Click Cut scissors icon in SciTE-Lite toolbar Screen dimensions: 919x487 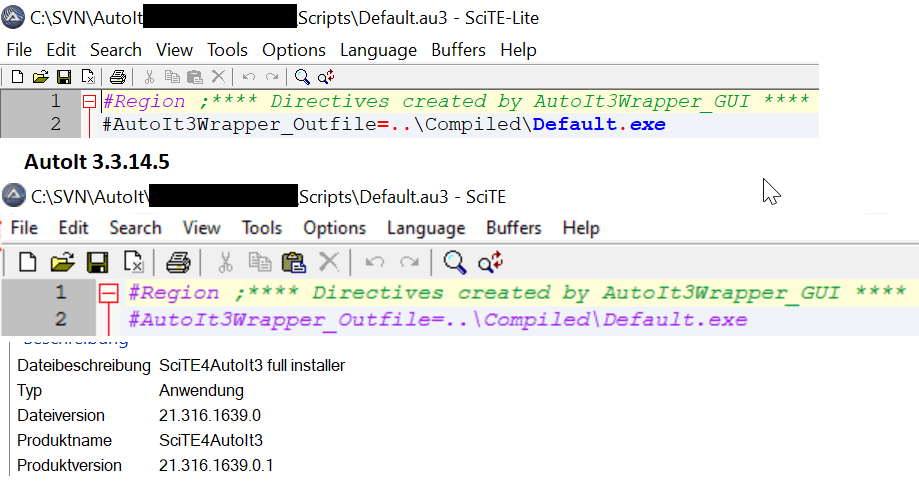tap(149, 77)
